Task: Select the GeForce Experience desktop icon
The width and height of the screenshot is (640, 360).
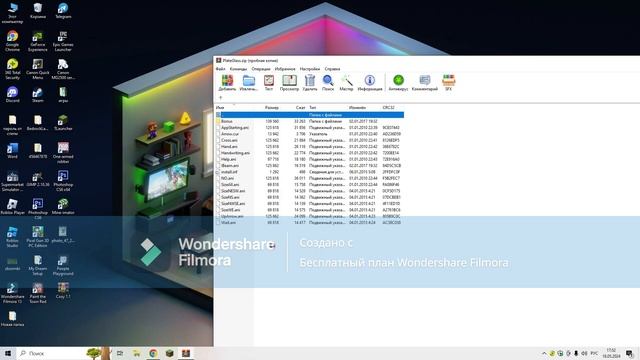Action: (38, 41)
